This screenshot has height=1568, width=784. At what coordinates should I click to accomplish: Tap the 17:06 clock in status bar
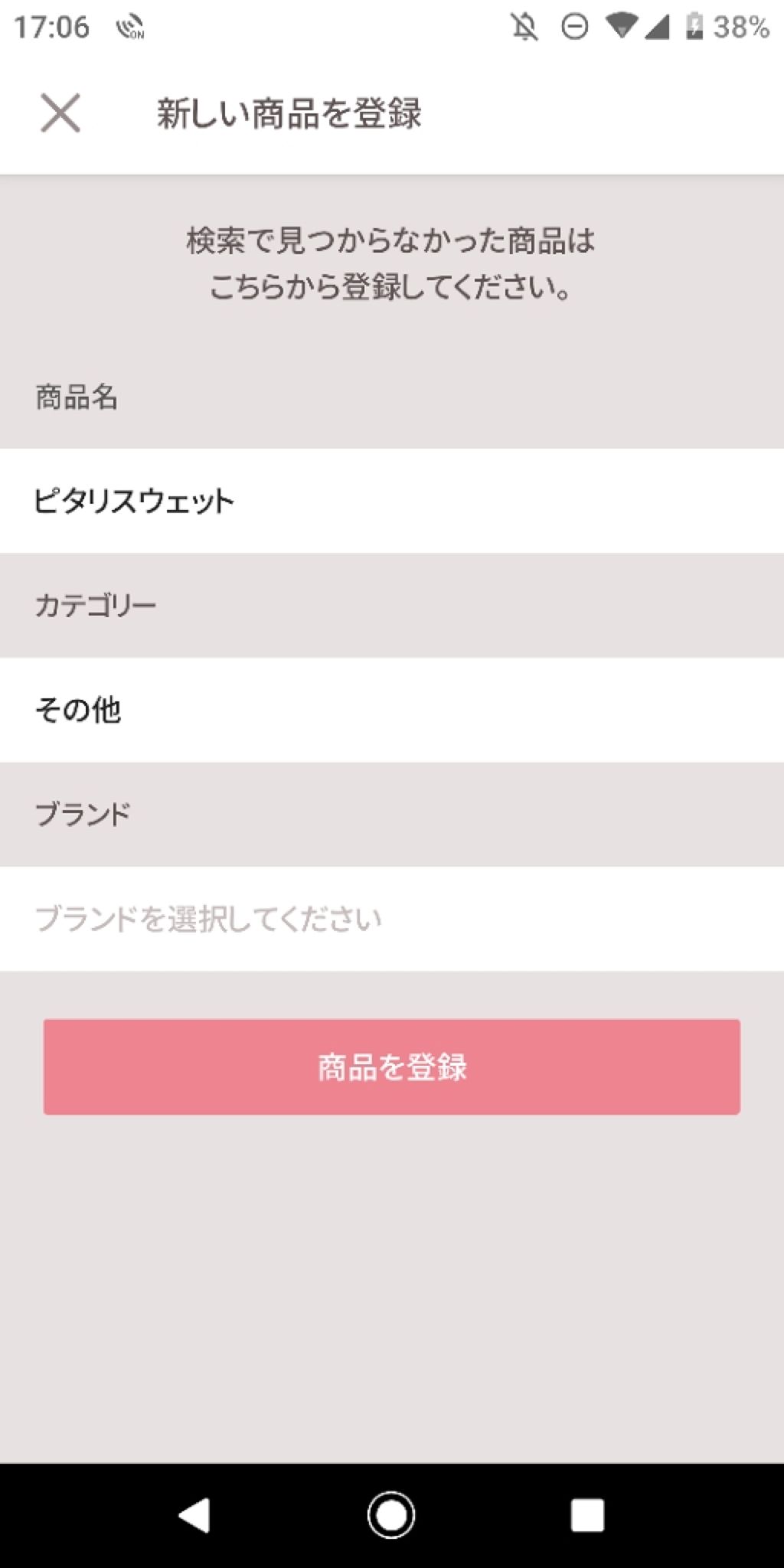(51, 28)
